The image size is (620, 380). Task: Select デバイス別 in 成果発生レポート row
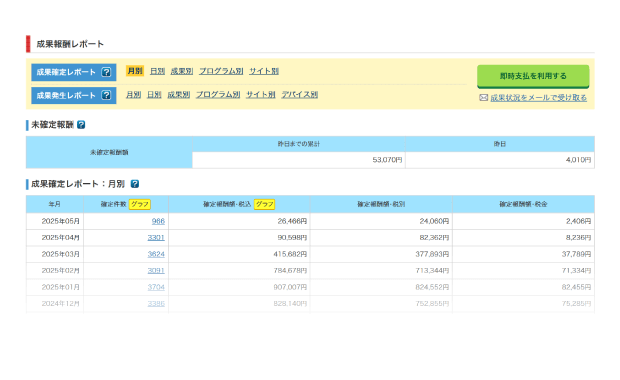[x=300, y=95]
